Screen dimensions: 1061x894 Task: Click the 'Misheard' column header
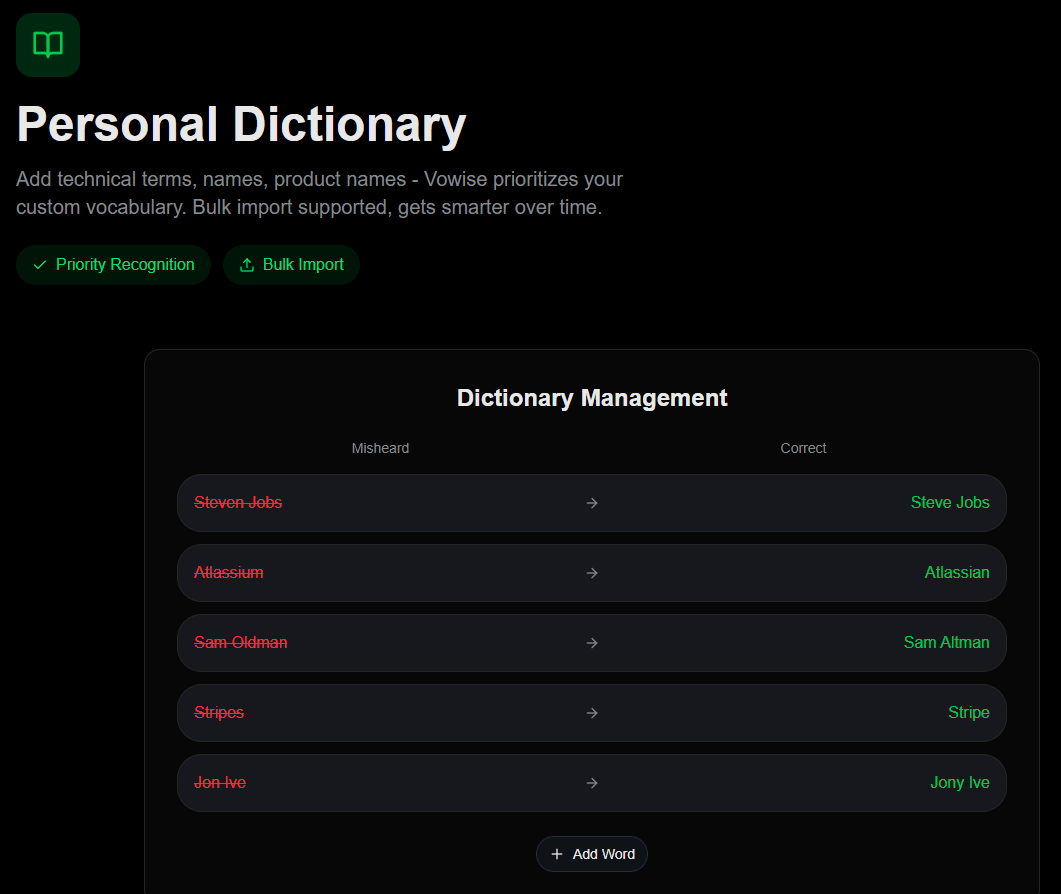[x=380, y=448]
